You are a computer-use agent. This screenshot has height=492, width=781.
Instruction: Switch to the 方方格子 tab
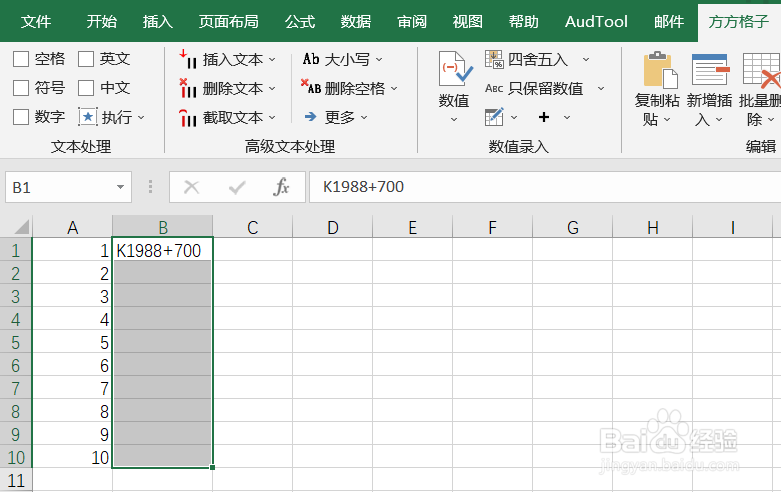click(x=739, y=21)
